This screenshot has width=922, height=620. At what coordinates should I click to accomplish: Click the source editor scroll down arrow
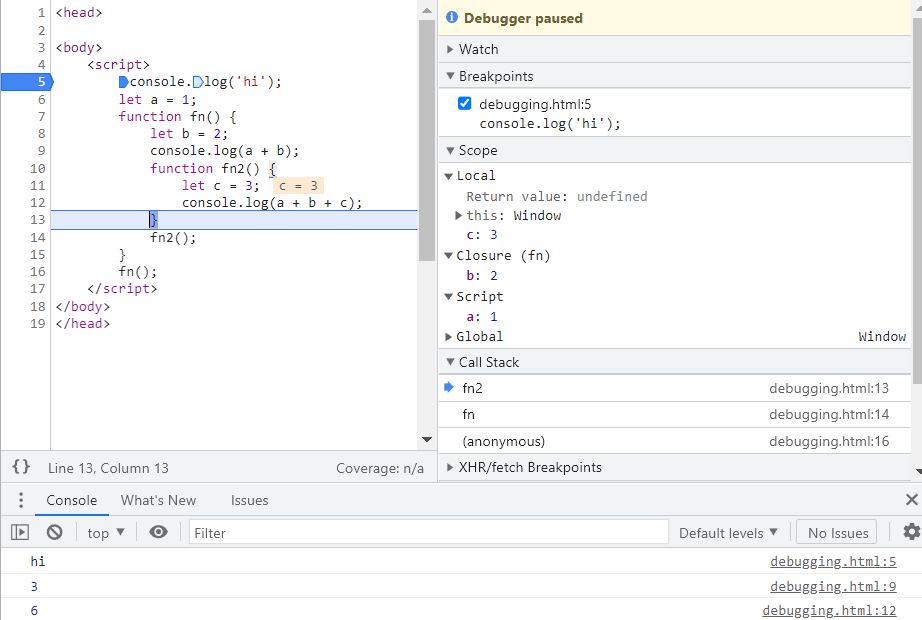click(427, 440)
